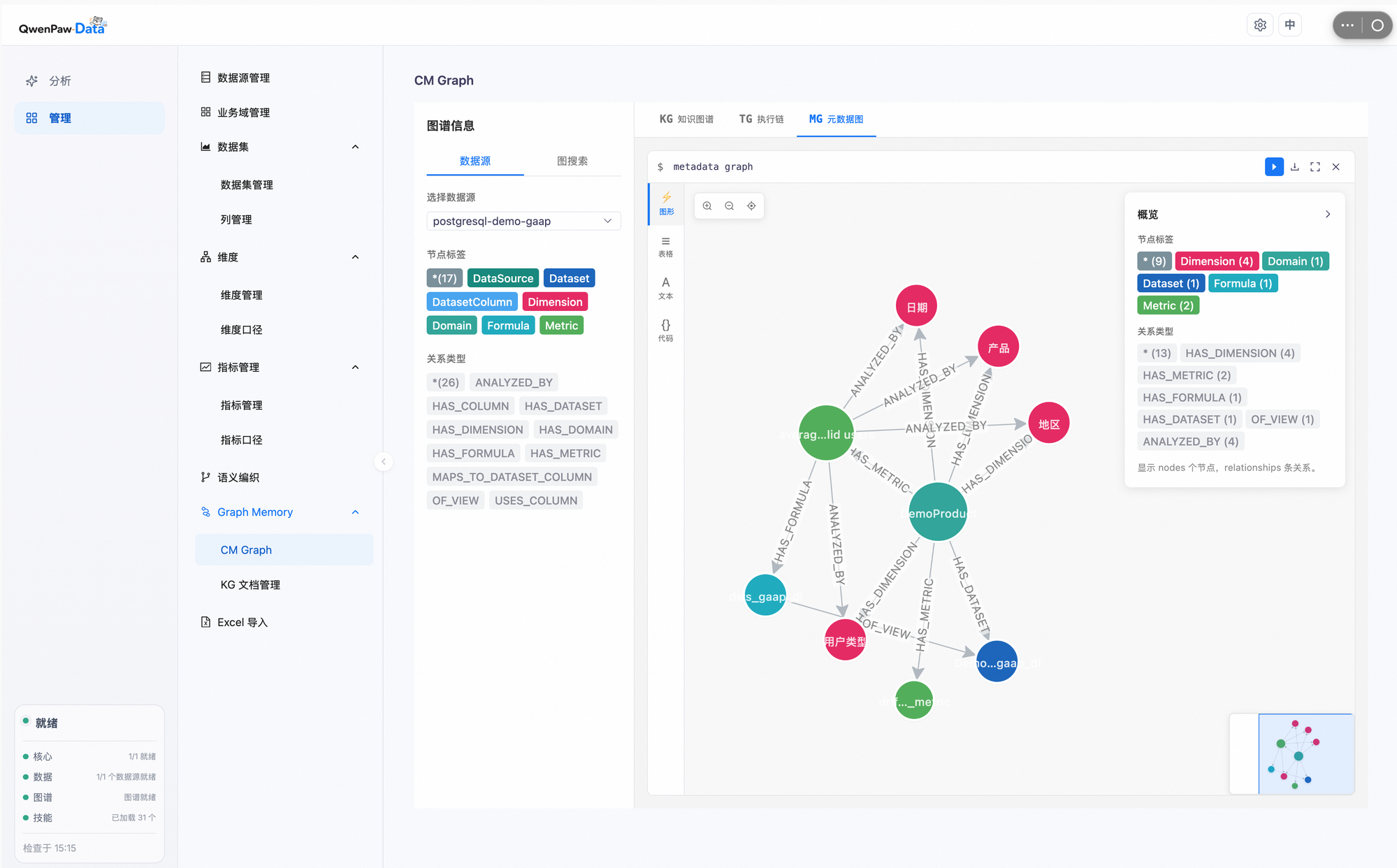Open the KG 知识图谱 tab

tap(686, 119)
